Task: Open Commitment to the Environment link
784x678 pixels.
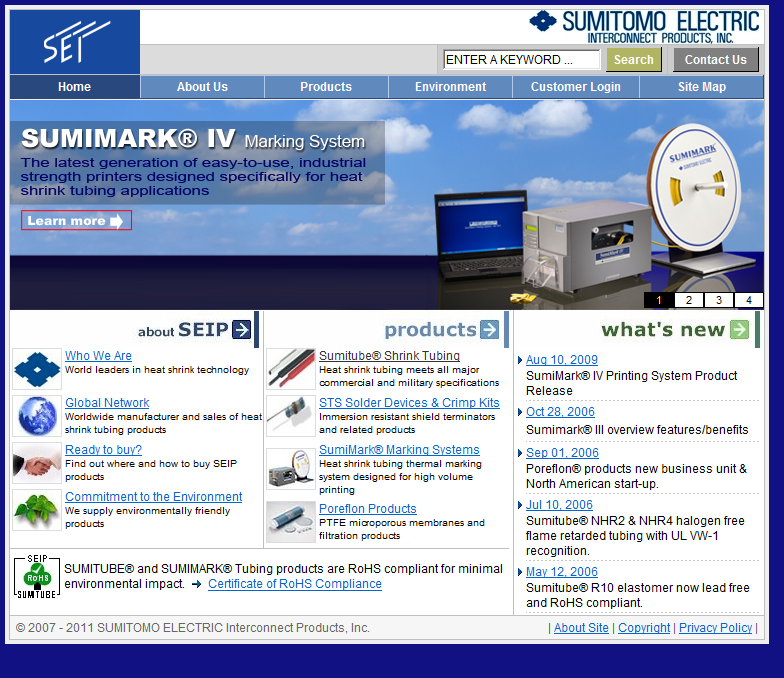Action: (154, 496)
